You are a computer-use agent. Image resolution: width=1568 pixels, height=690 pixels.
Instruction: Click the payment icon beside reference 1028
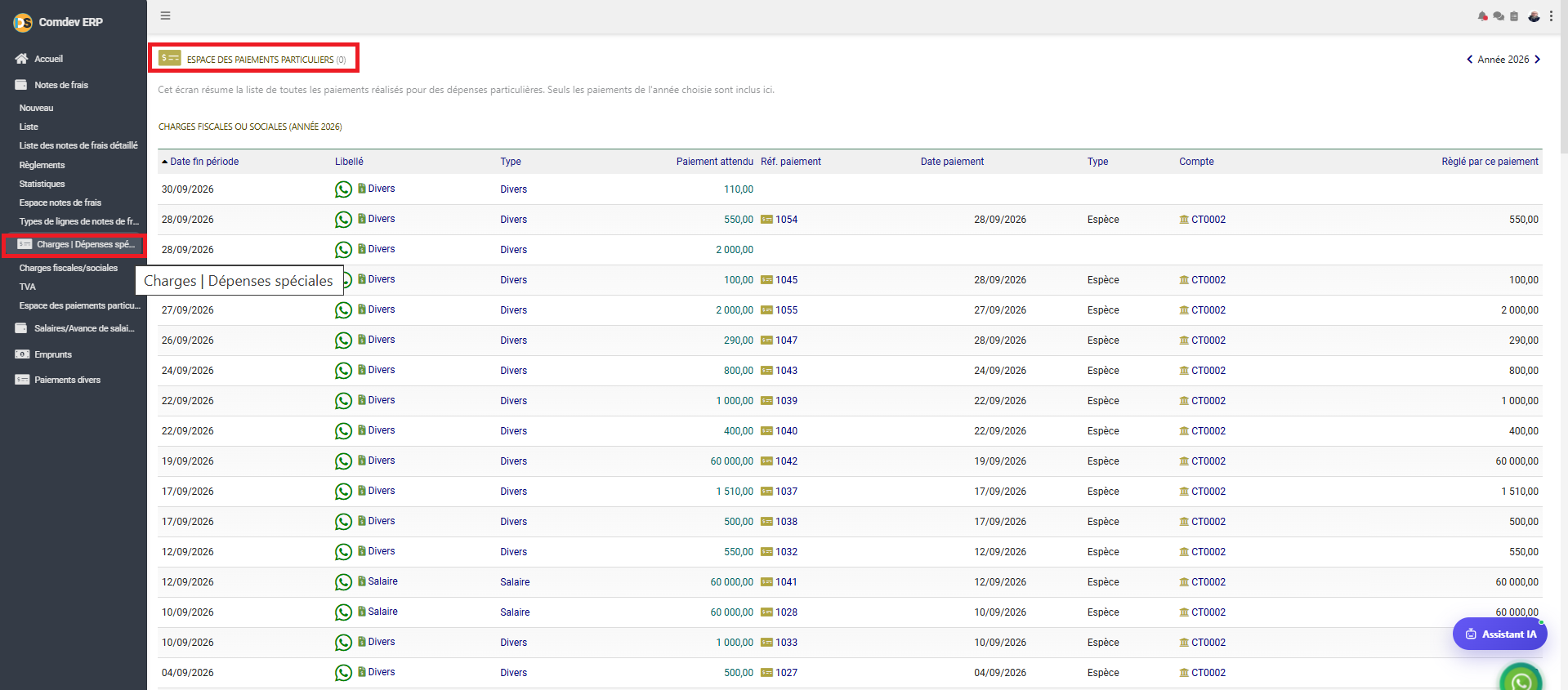pyautogui.click(x=766, y=612)
